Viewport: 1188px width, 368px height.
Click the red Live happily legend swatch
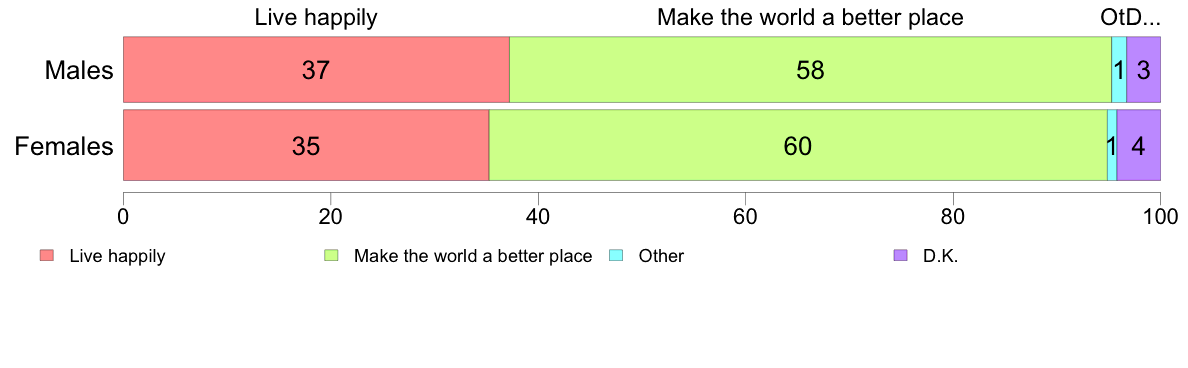pos(47,256)
